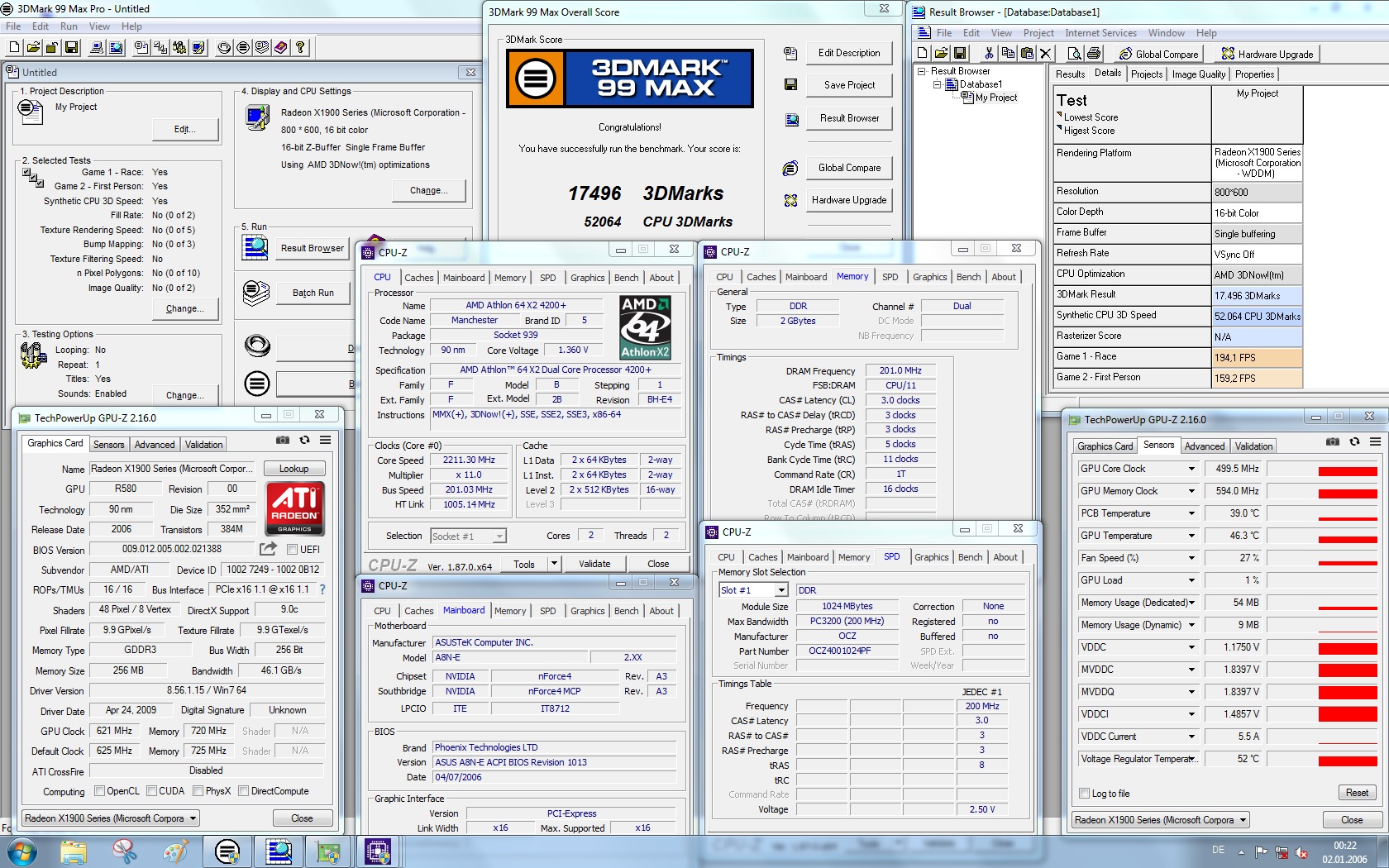1389x868 pixels.
Task: Click the Reset button in the GPU-Z Sensors window
Action: coord(1357,793)
